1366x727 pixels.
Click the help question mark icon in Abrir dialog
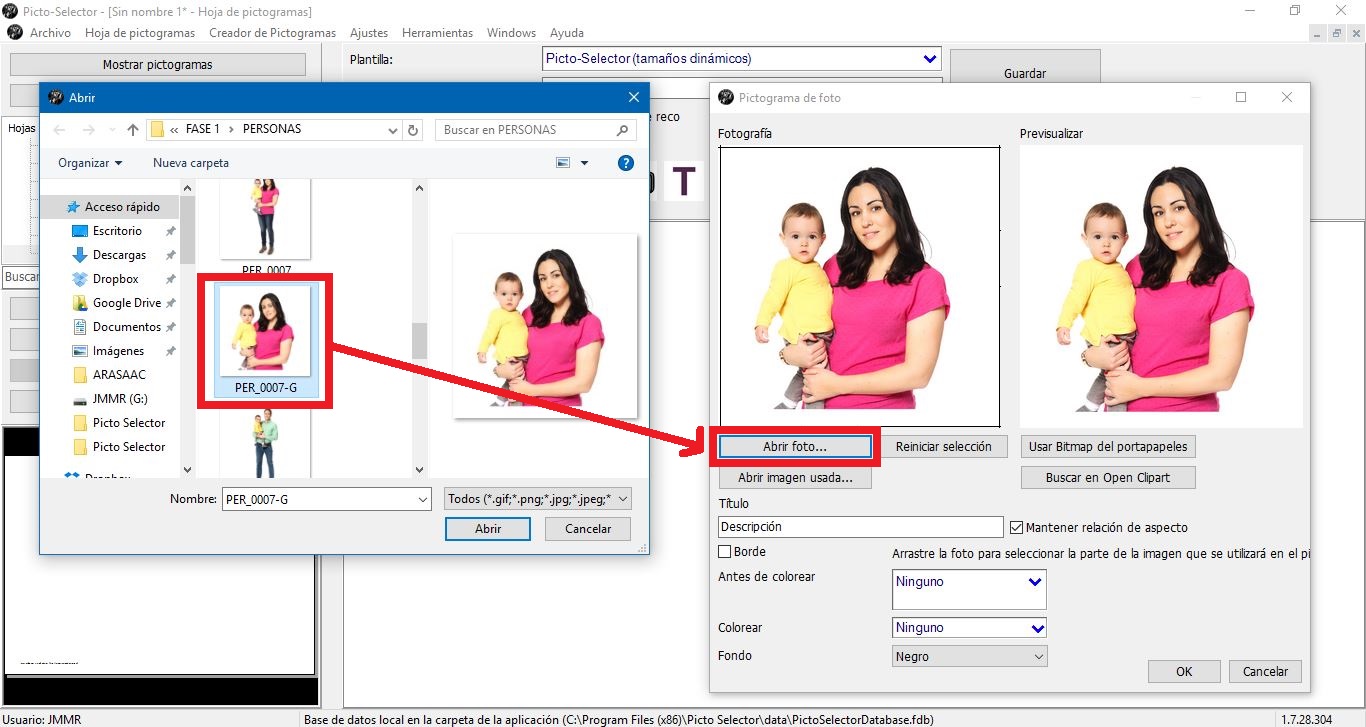pos(626,162)
